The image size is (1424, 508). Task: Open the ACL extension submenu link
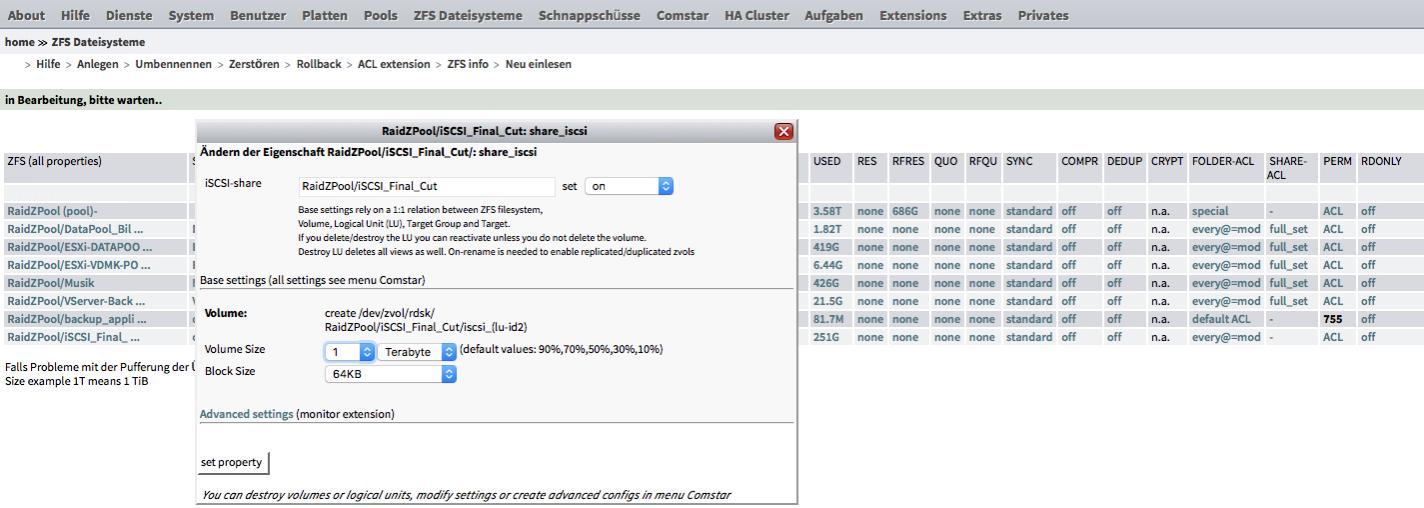[394, 64]
